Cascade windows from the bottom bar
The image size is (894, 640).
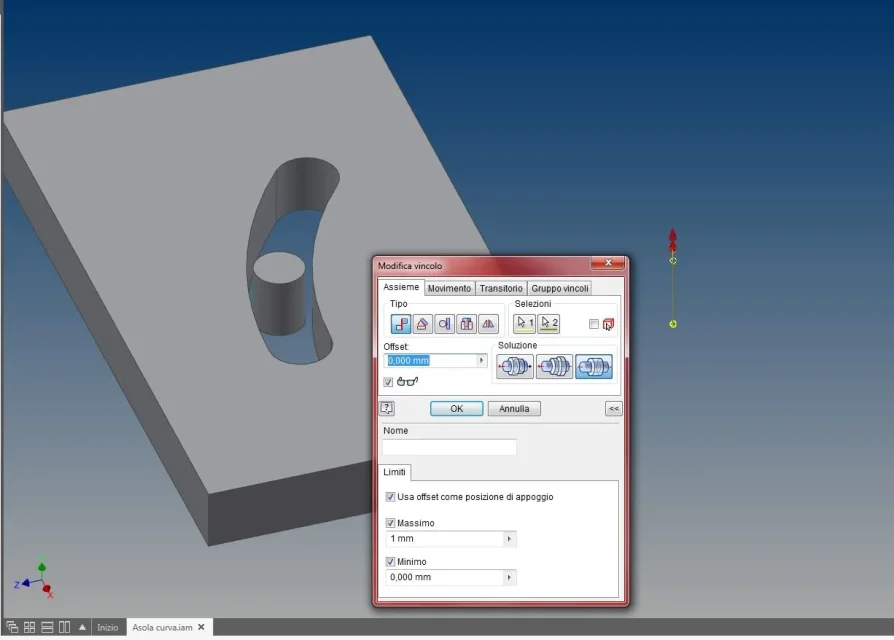tap(12, 627)
